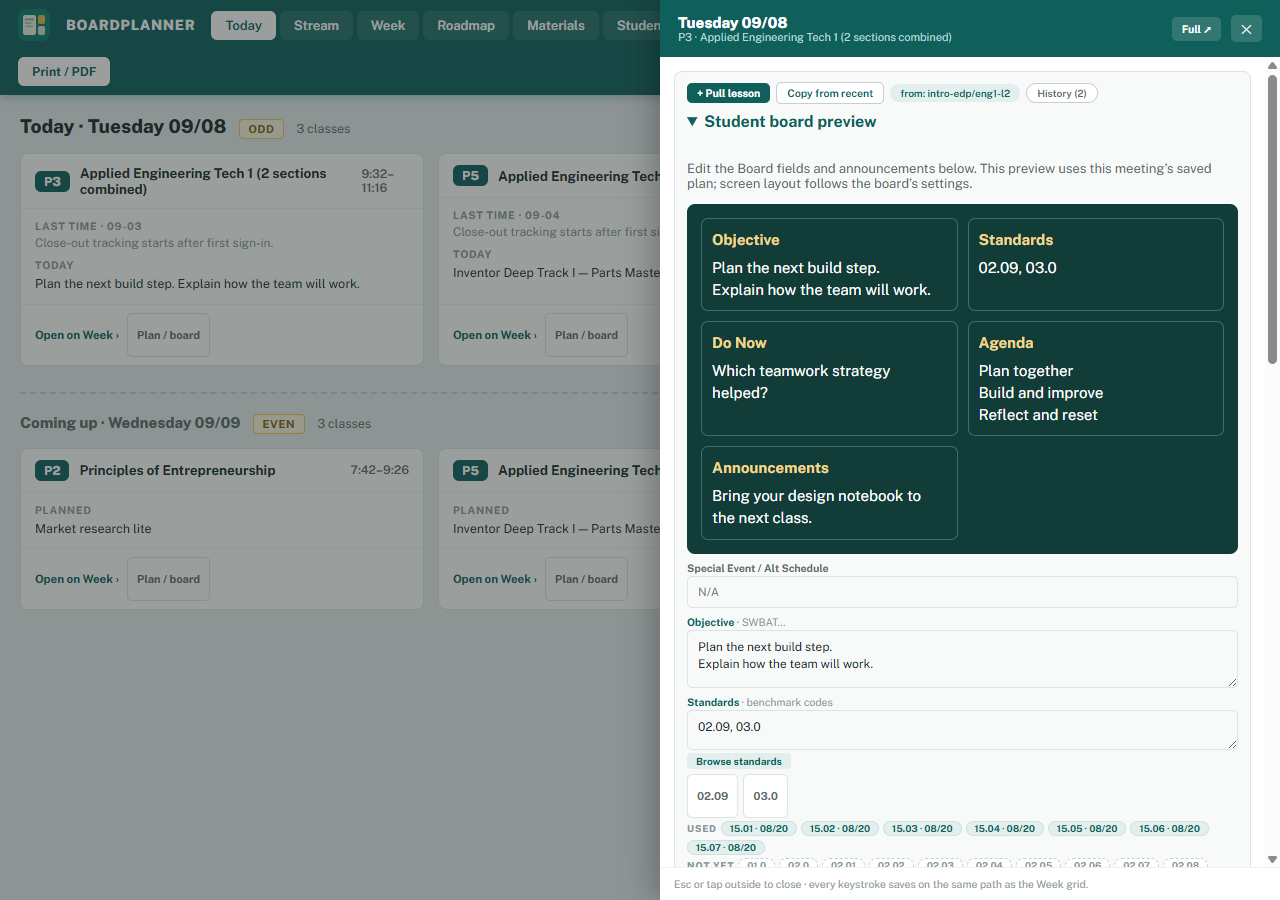The width and height of the screenshot is (1280, 900).
Task: Click inside the Objective text area
Action: (x=962, y=658)
